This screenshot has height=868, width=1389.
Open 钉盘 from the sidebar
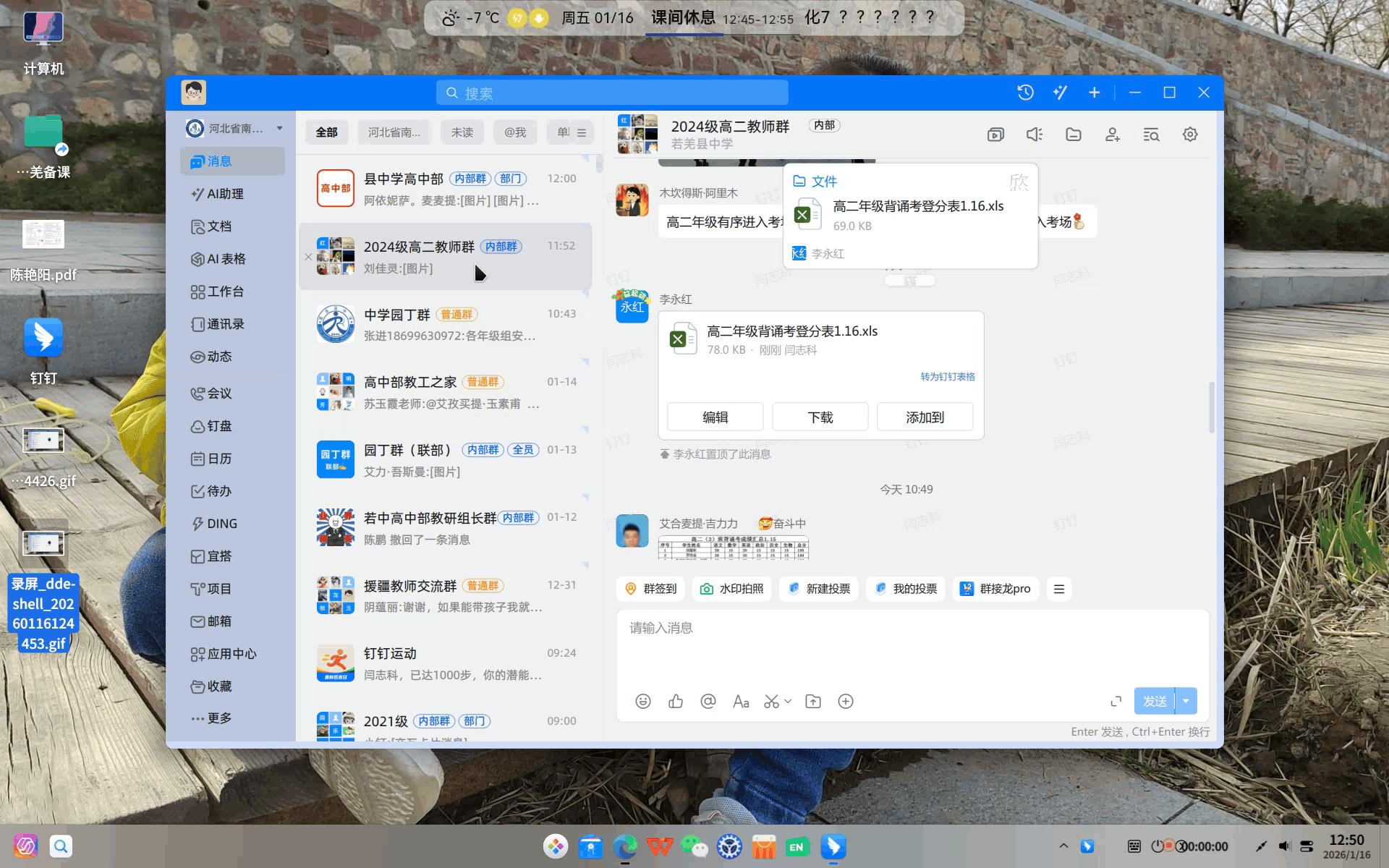(x=221, y=426)
